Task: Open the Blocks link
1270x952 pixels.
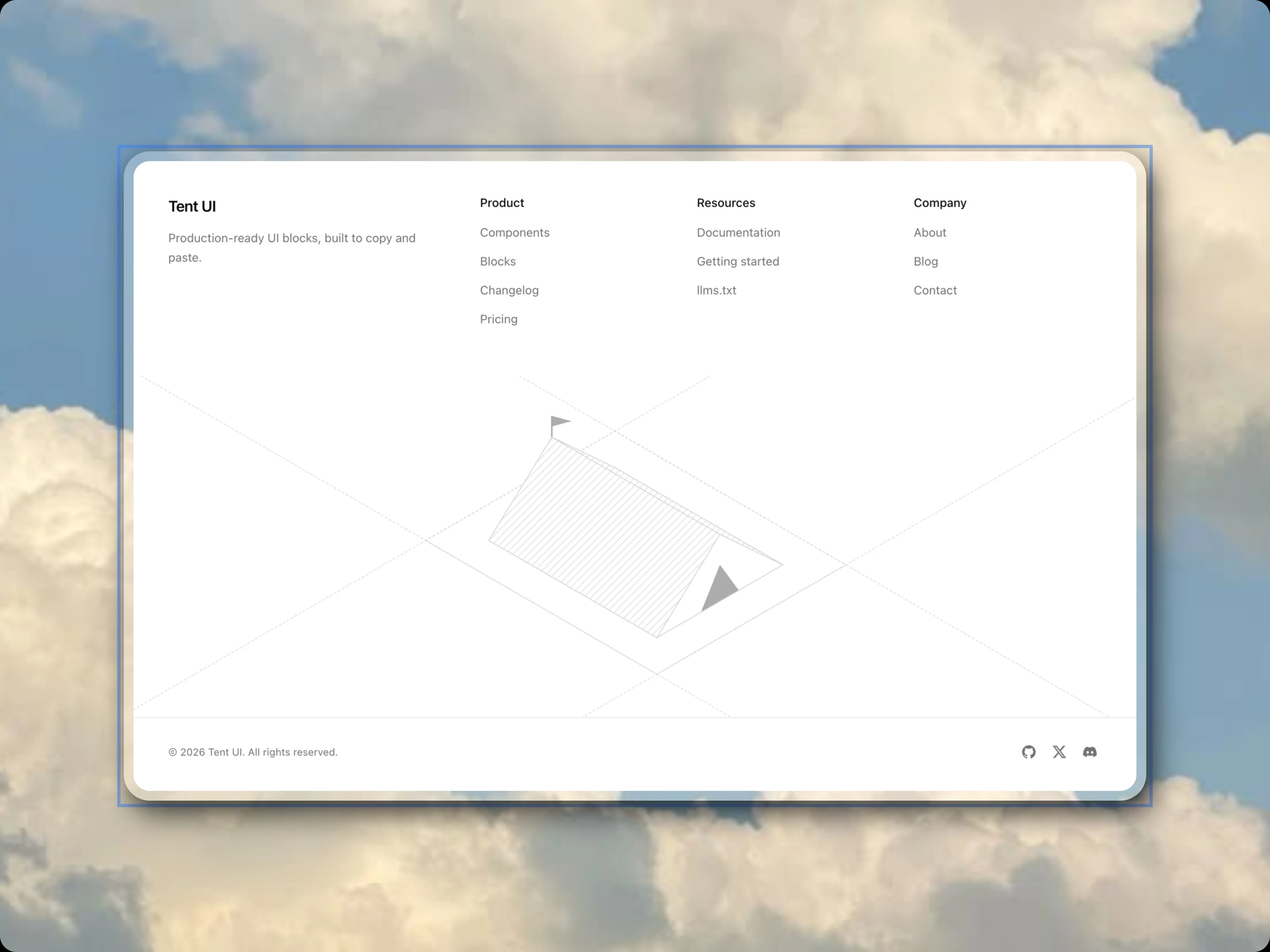Action: [498, 261]
